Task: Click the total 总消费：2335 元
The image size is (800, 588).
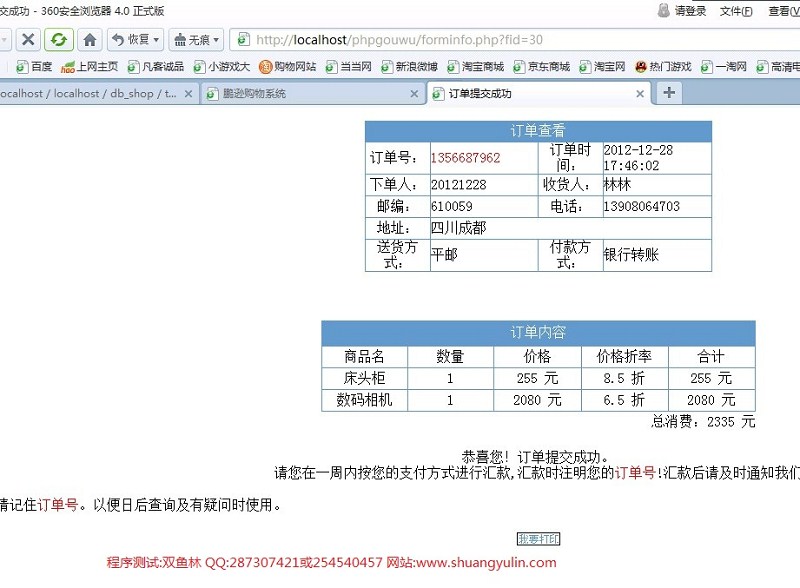Action: coord(703,422)
